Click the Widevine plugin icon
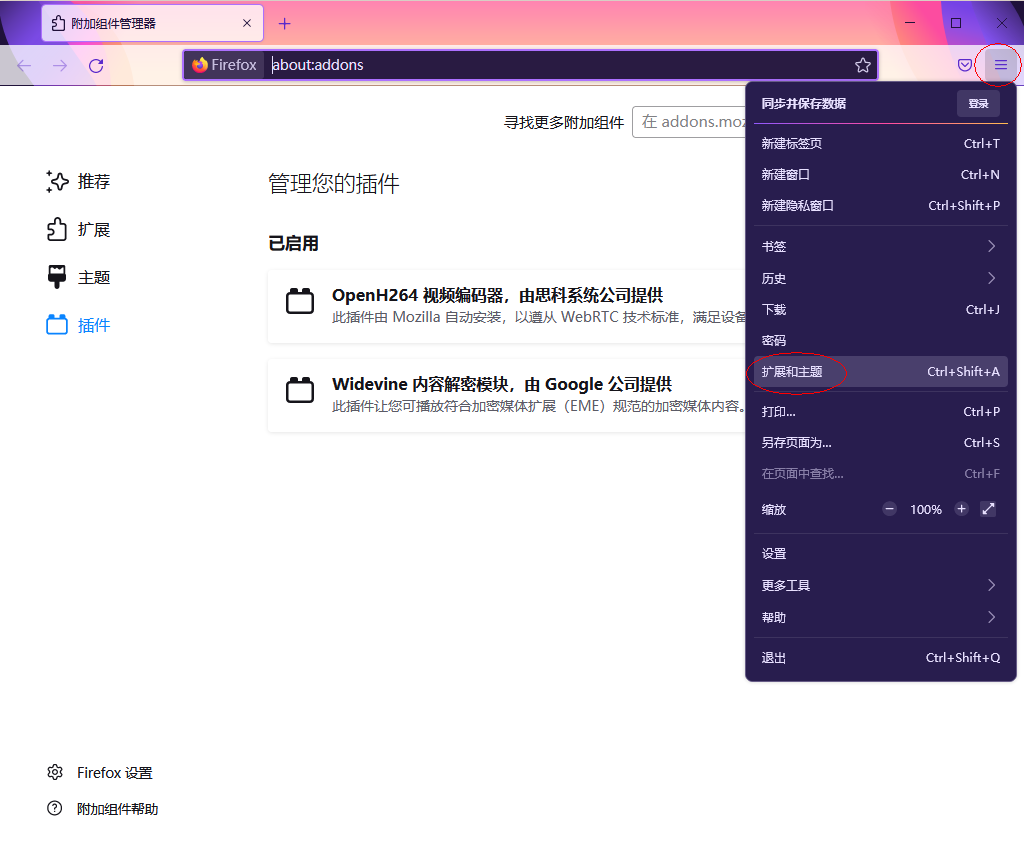Image resolution: width=1024 pixels, height=862 pixels. click(300, 390)
